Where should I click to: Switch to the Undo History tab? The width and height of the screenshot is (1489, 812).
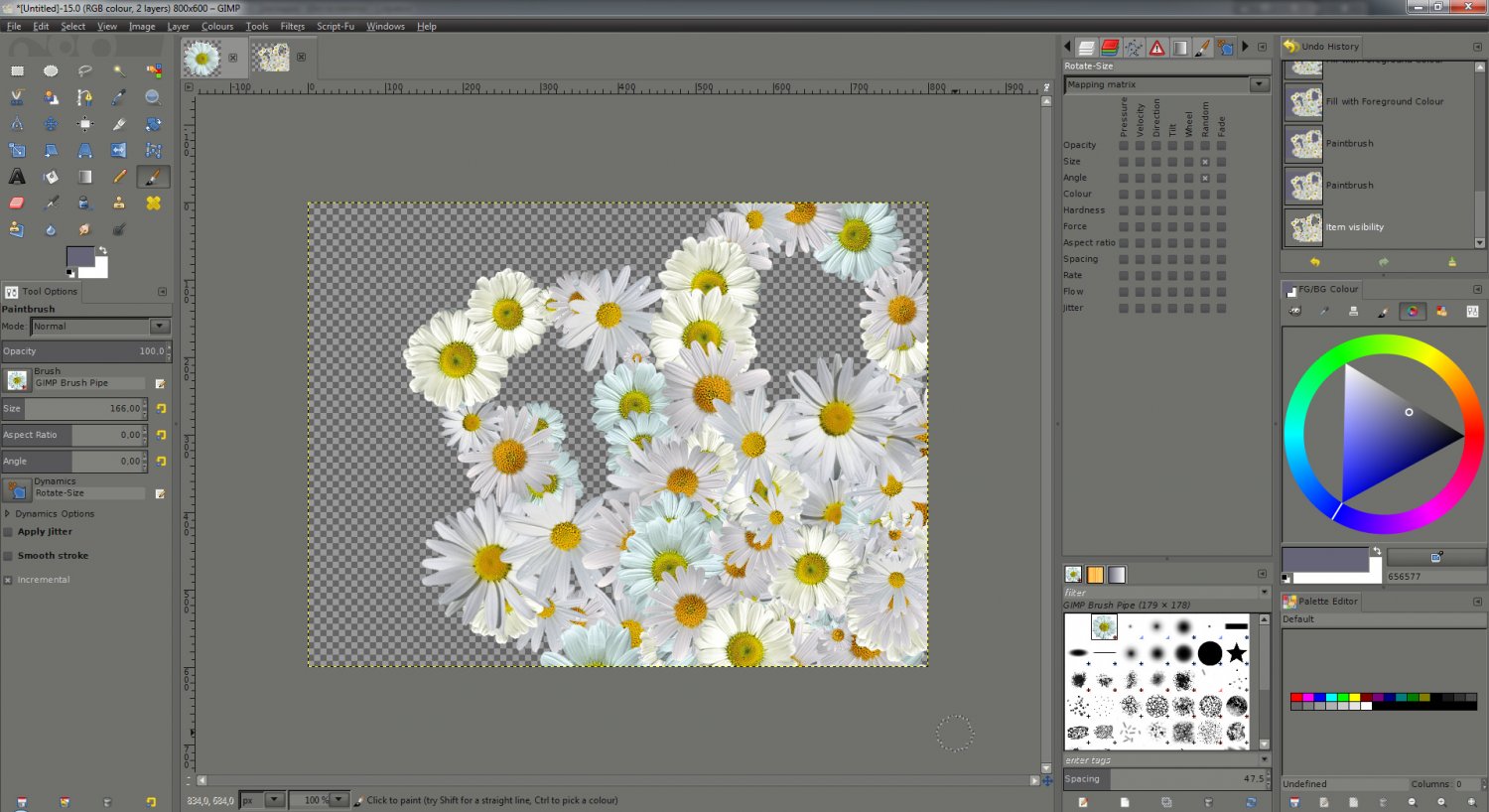(1322, 46)
